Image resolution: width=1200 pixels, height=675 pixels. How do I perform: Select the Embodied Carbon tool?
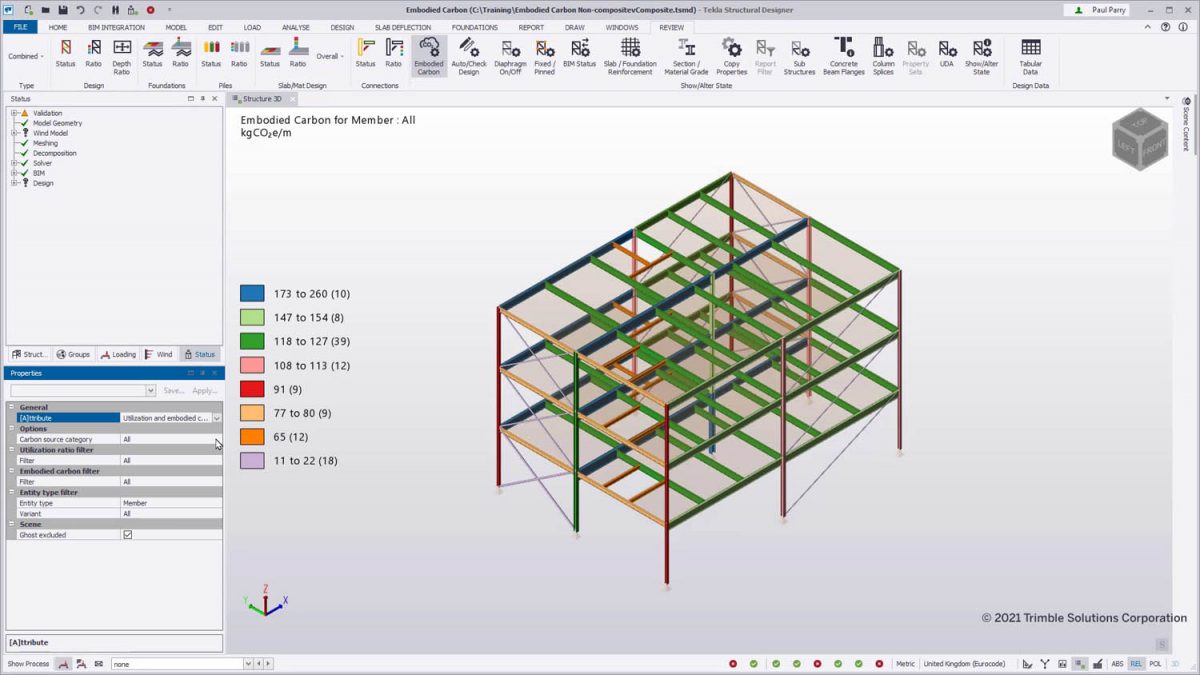point(428,57)
